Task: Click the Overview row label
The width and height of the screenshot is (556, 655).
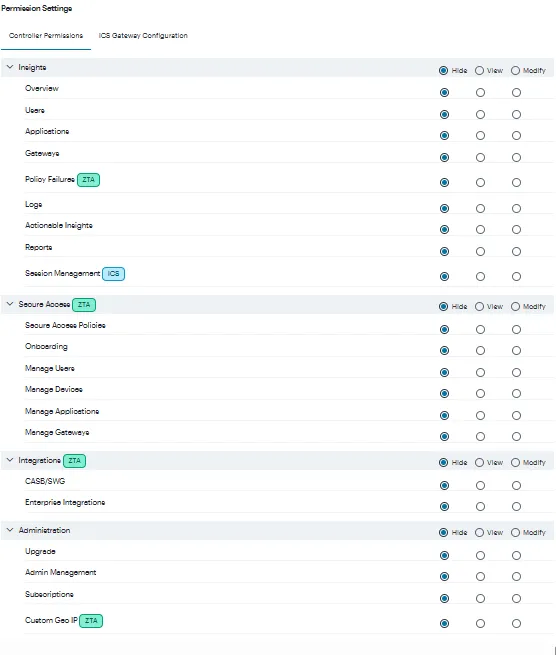Action: point(42,88)
